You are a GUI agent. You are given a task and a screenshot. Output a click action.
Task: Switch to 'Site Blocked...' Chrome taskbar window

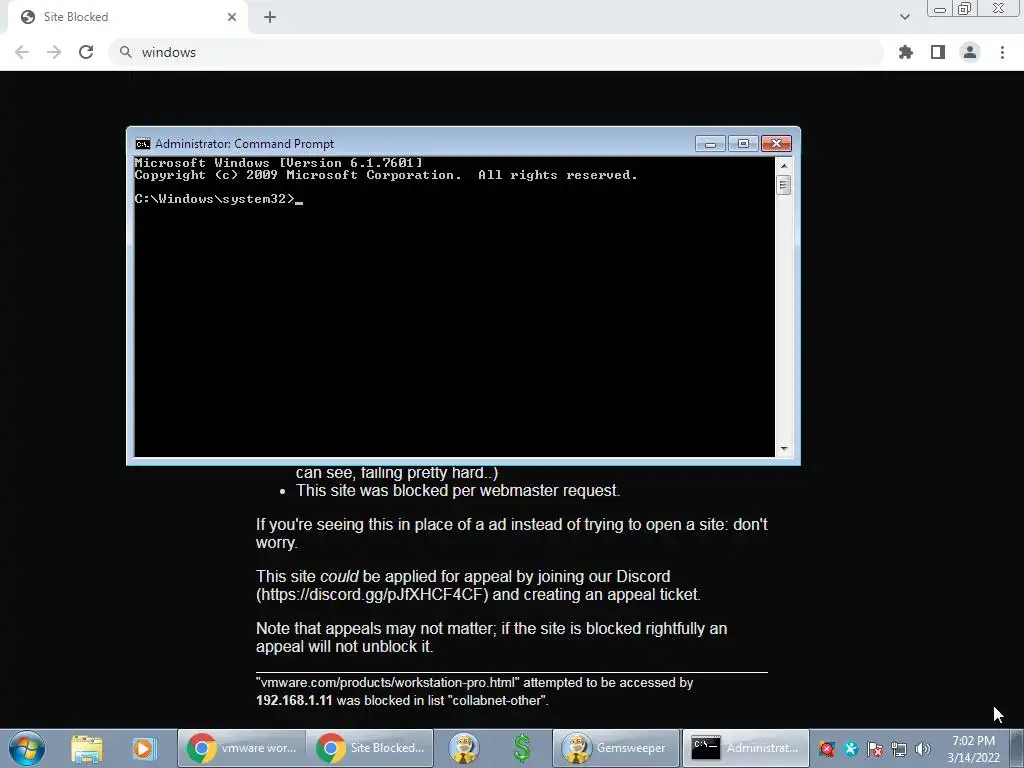tap(370, 748)
